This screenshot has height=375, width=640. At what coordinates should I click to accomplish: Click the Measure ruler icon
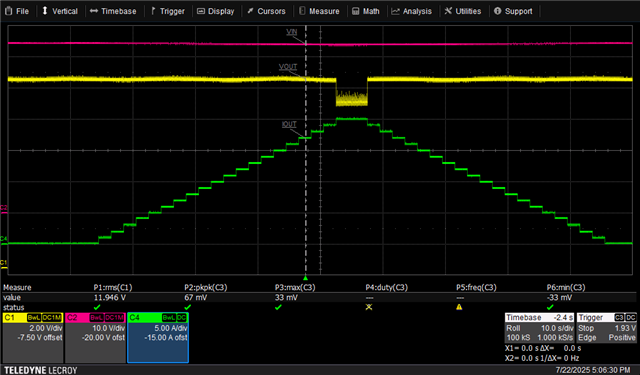point(302,11)
